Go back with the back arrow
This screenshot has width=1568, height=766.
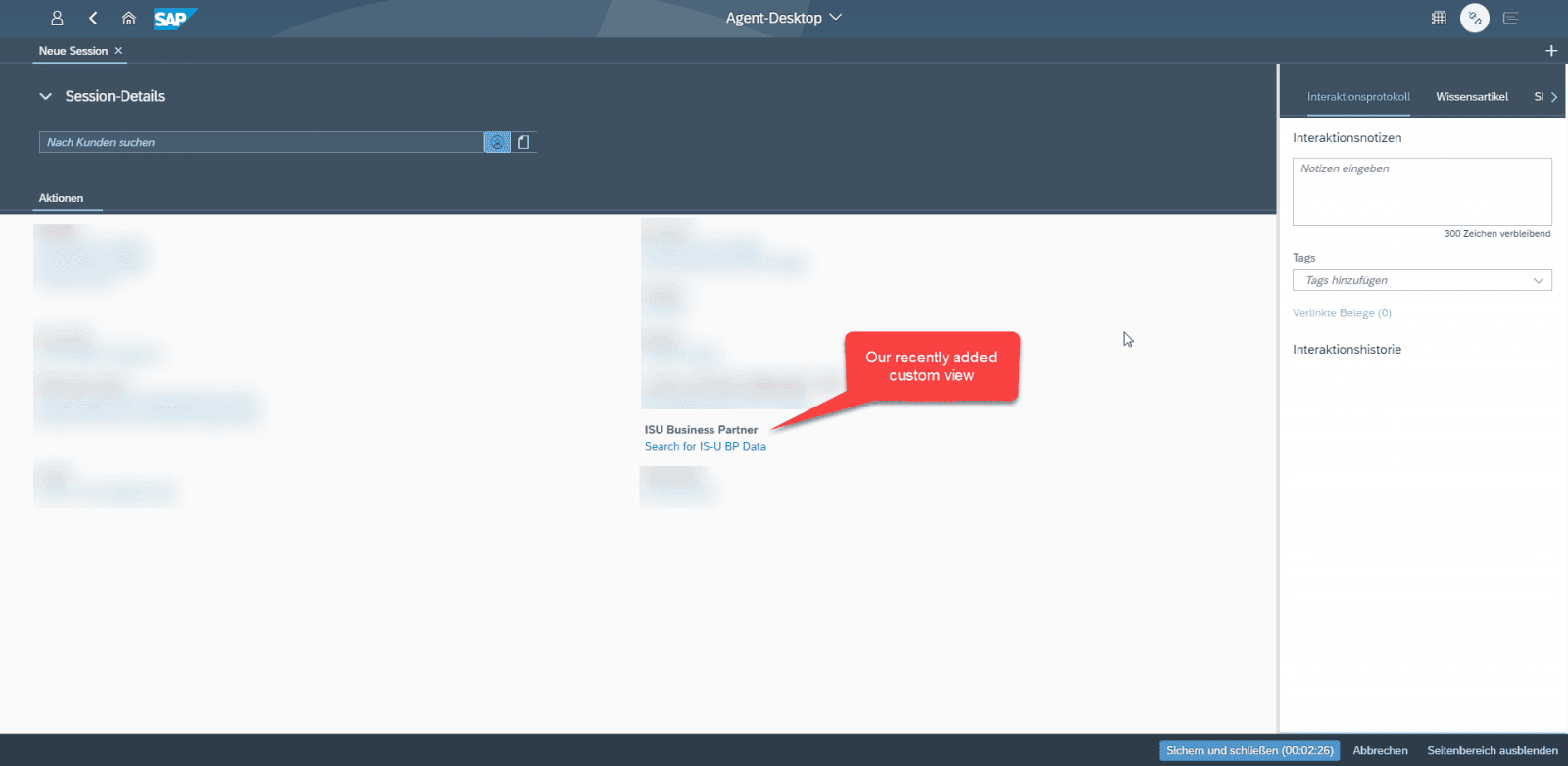(93, 18)
